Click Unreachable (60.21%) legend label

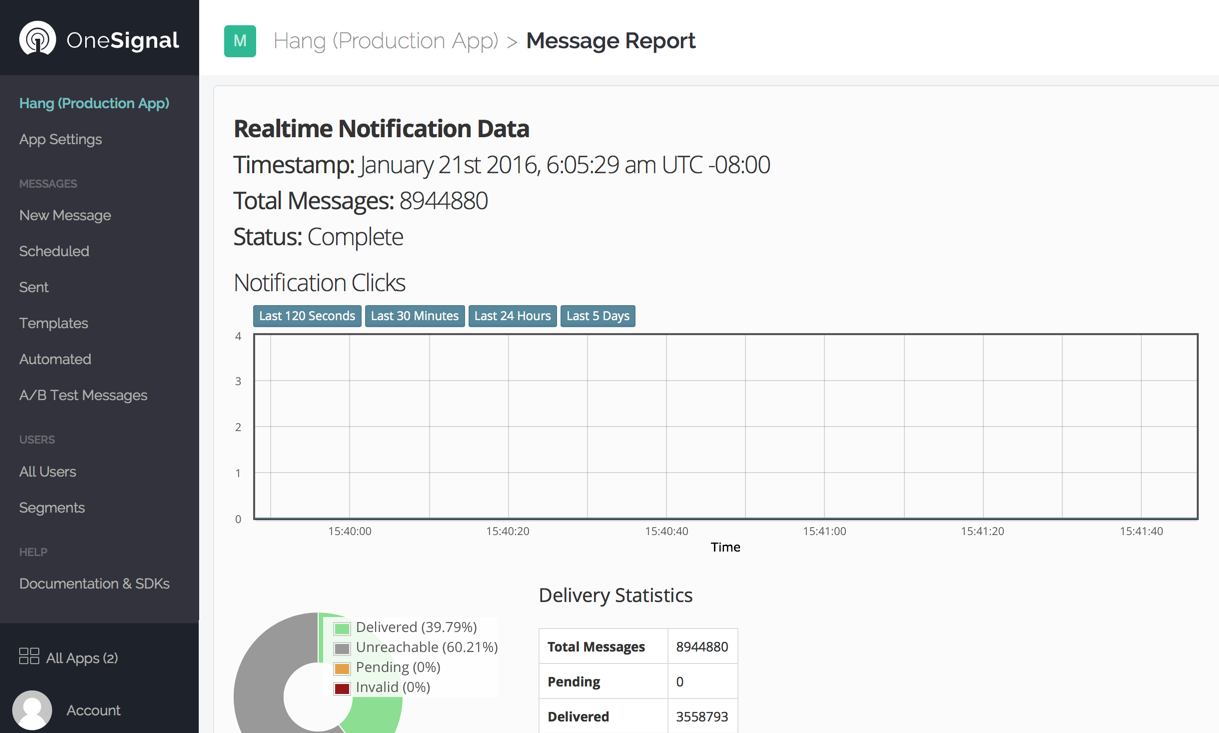pos(427,647)
